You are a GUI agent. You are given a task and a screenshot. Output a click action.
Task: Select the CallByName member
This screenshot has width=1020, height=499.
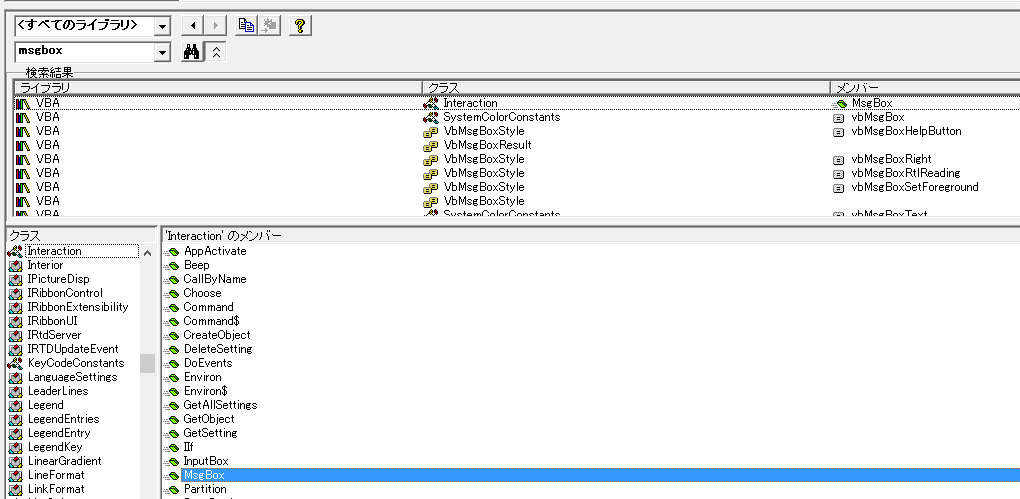[x=215, y=279]
